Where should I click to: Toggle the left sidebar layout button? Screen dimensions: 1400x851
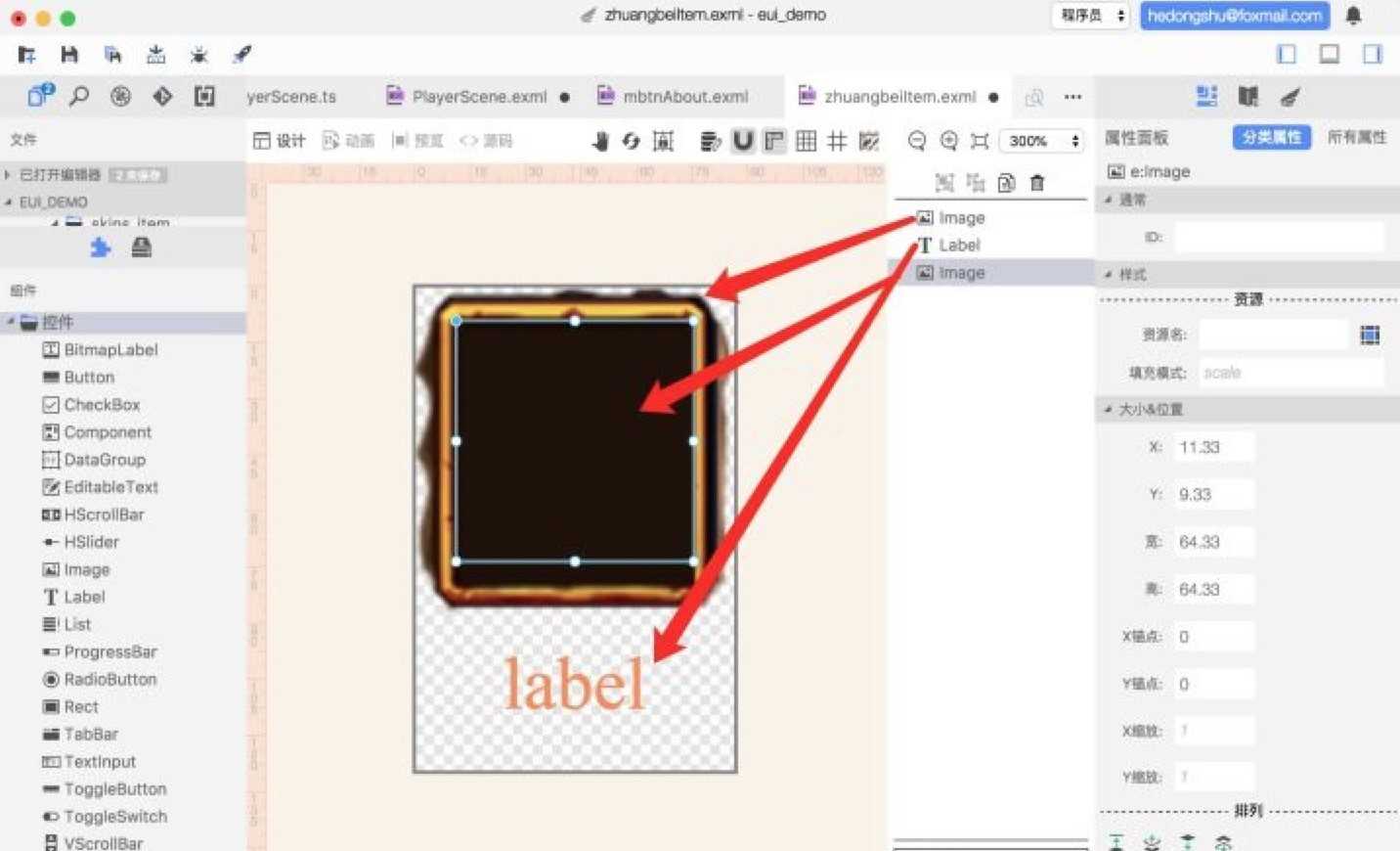pos(1287,54)
